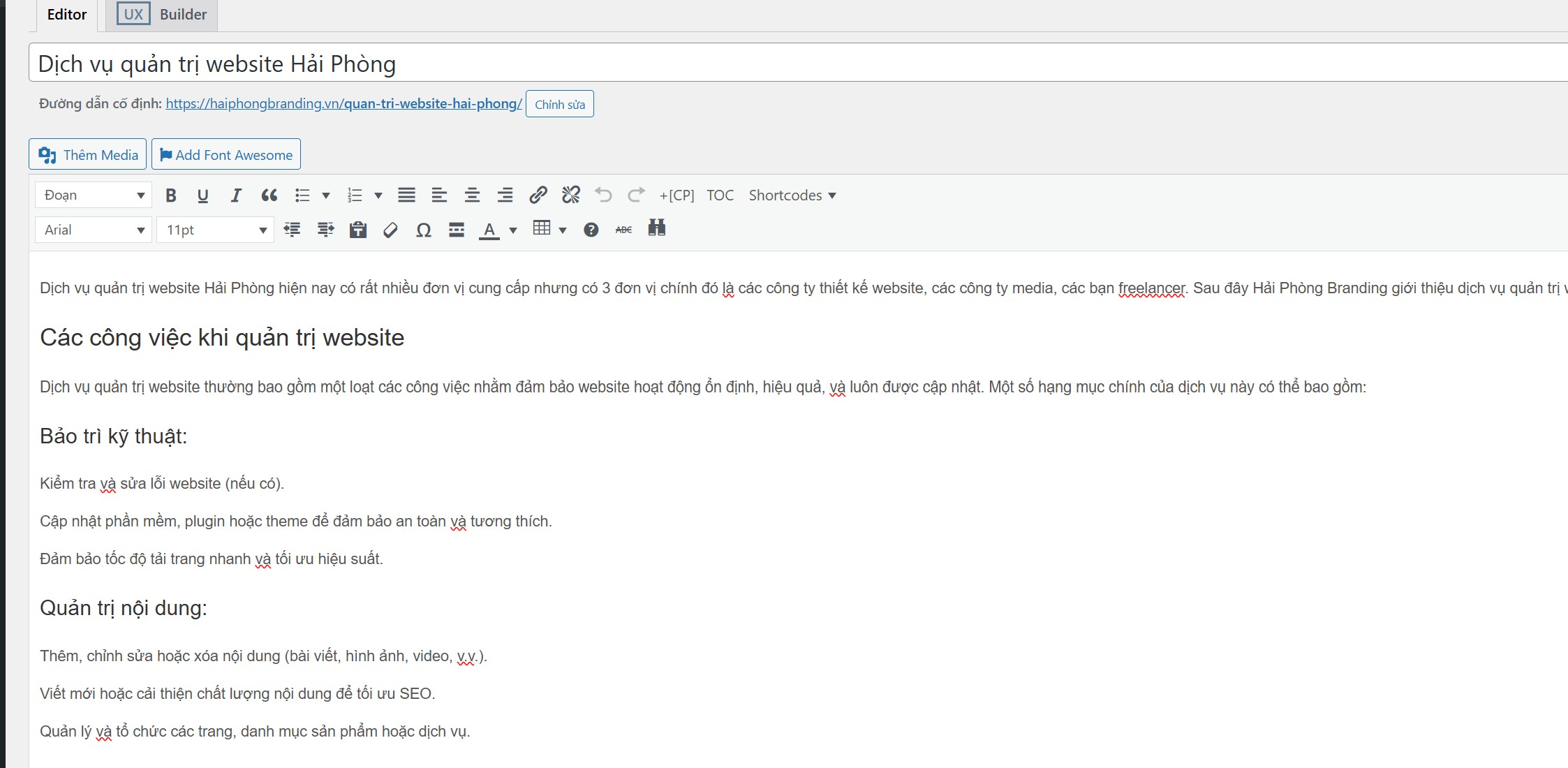Insert a hyperlink
1568x768 pixels.
pyautogui.click(x=538, y=195)
